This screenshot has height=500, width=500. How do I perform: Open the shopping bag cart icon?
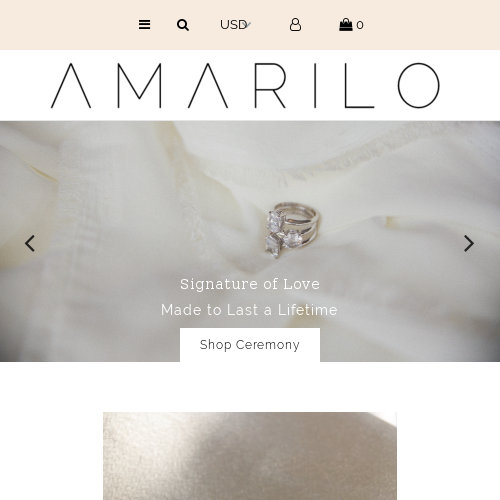[x=346, y=25]
